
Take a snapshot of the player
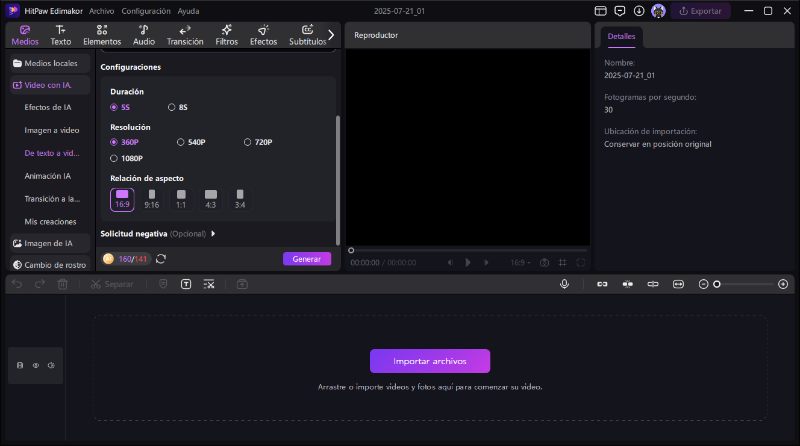tap(544, 262)
